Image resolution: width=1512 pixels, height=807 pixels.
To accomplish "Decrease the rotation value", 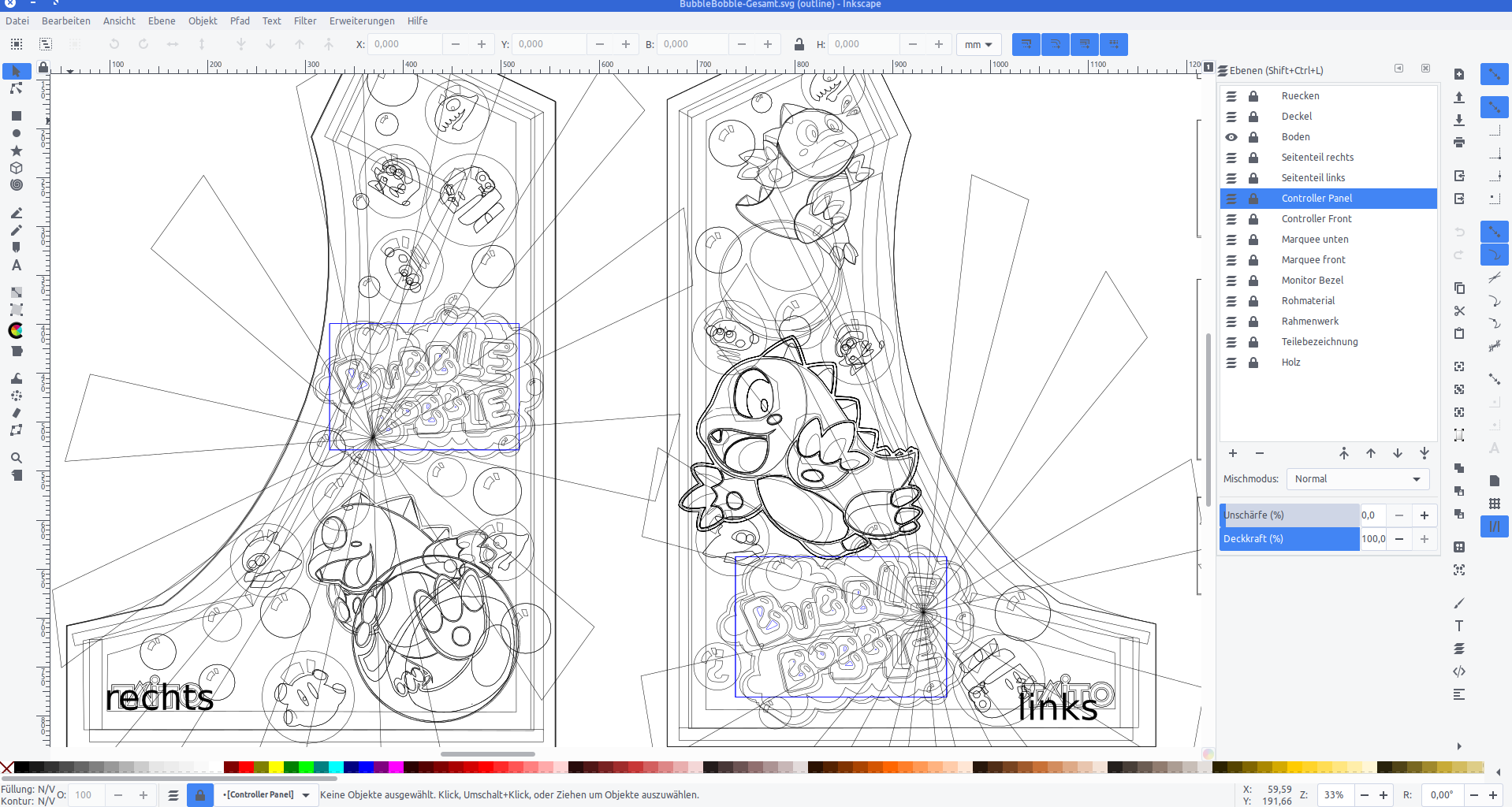I will tap(1473, 795).
